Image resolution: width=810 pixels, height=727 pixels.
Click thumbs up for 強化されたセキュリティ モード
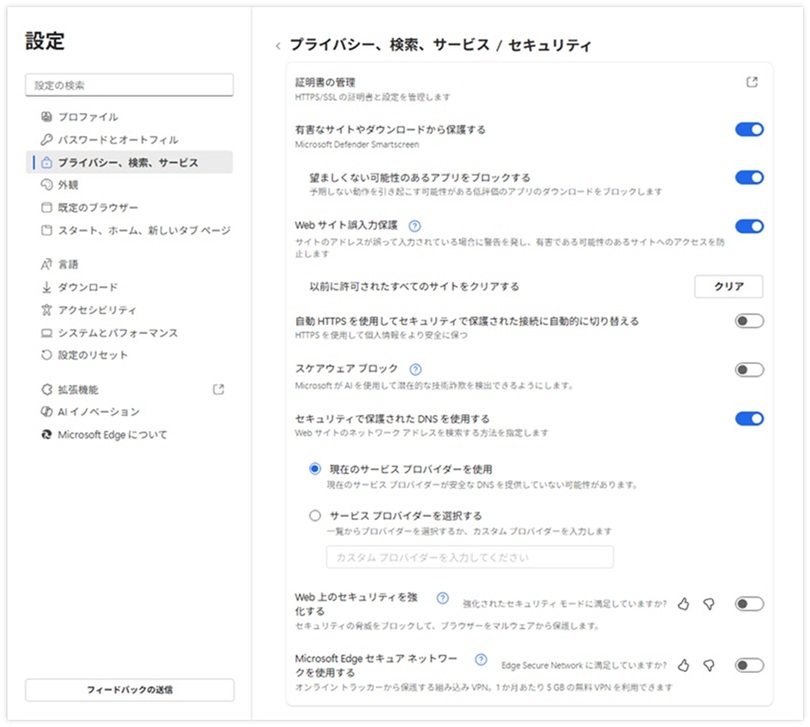[684, 604]
